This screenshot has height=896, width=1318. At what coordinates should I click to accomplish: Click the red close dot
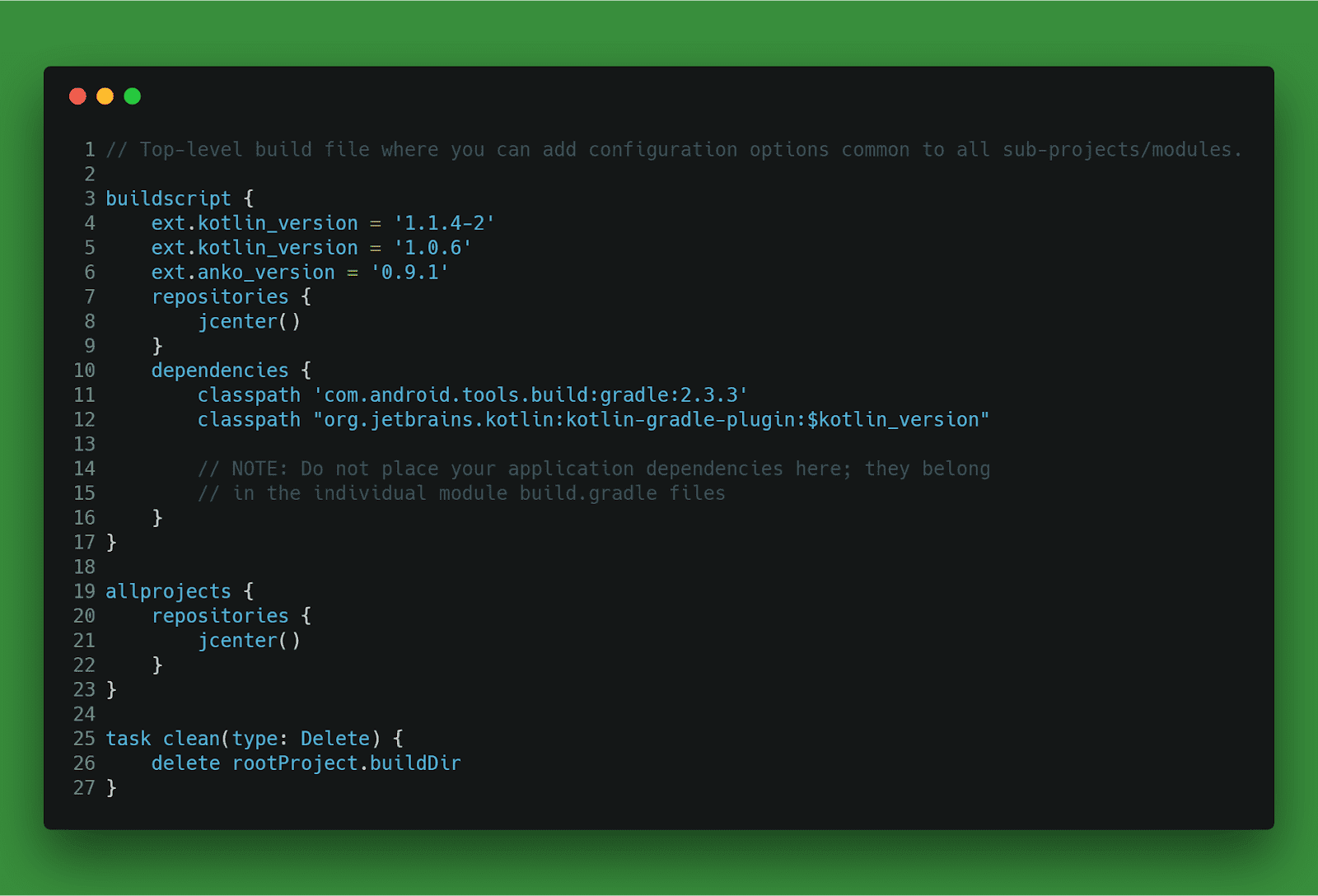pos(77,96)
